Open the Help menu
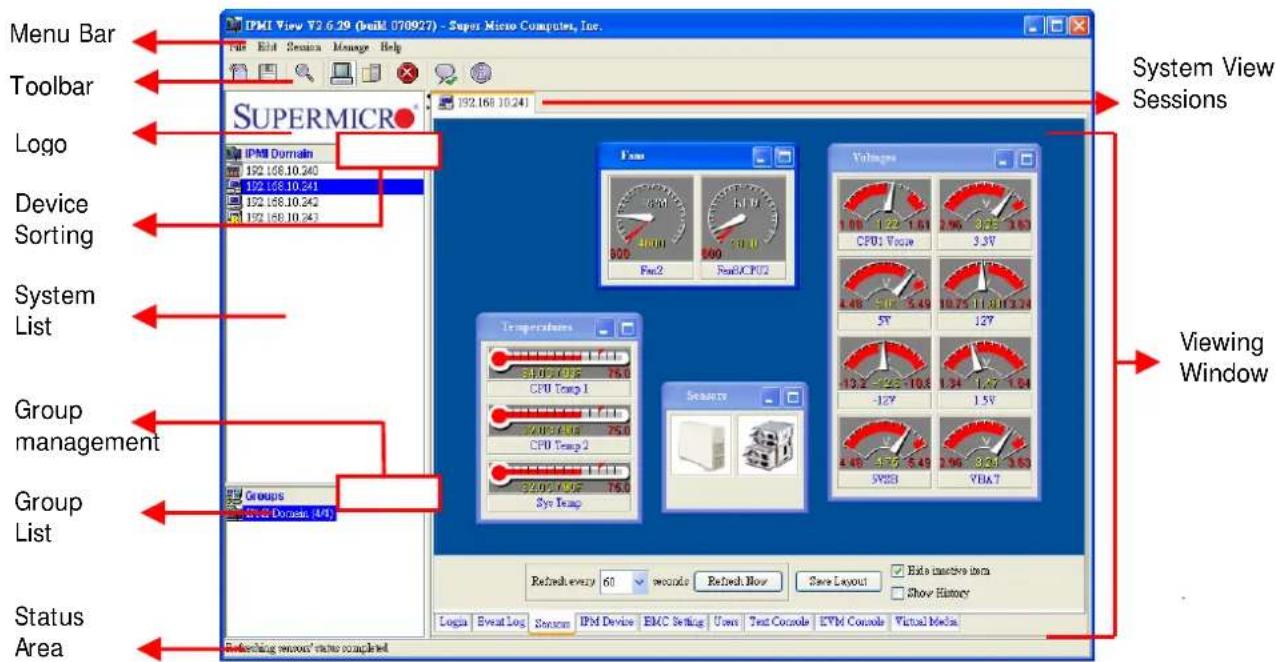The width and height of the screenshot is (1276, 662). (x=391, y=47)
